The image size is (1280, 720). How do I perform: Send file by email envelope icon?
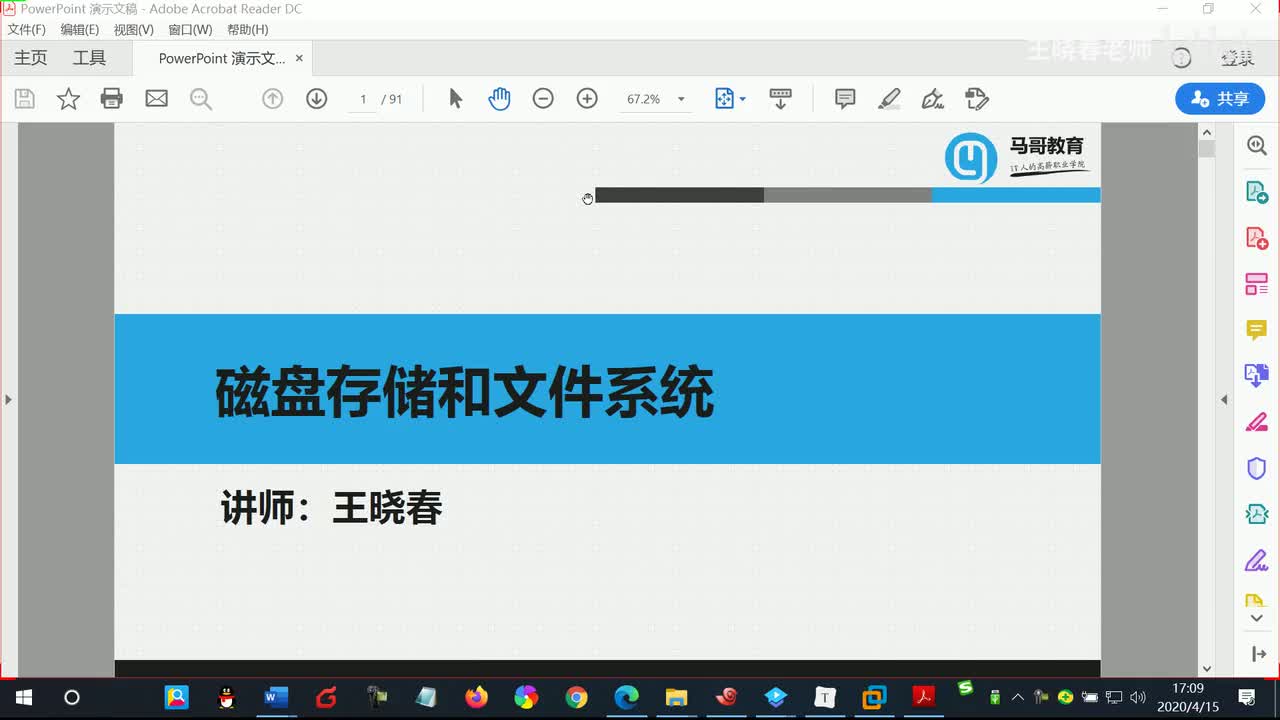156,99
